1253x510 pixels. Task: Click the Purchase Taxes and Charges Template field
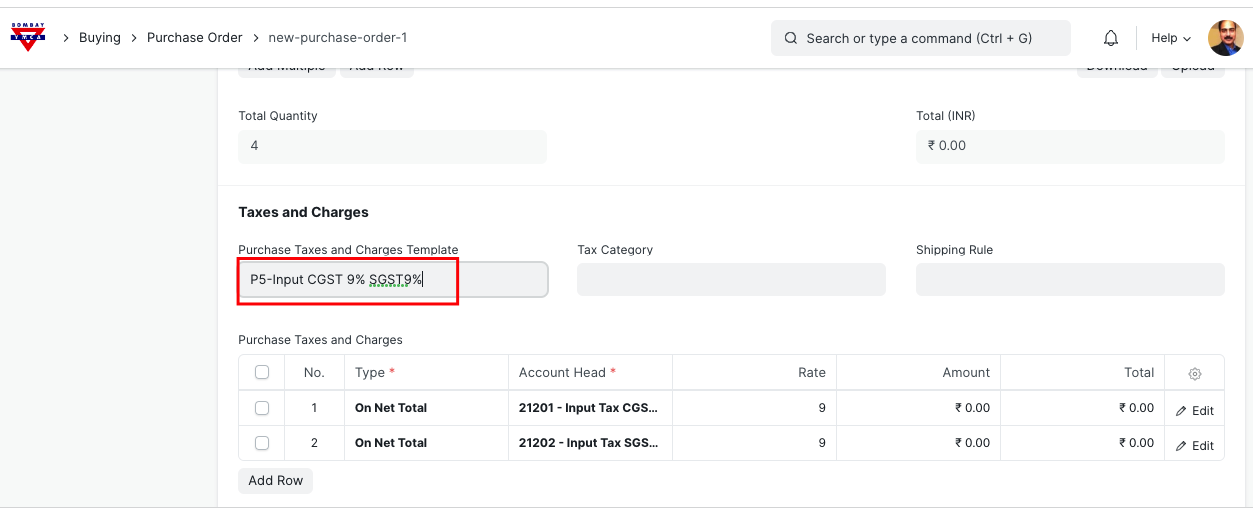click(393, 280)
